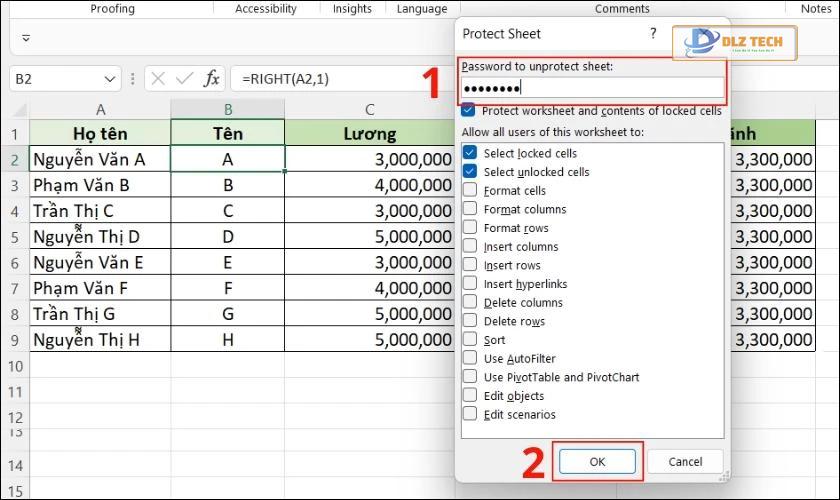The width and height of the screenshot is (840, 500).
Task: Click the formula bar enter checkmark icon
Action: (x=184, y=79)
